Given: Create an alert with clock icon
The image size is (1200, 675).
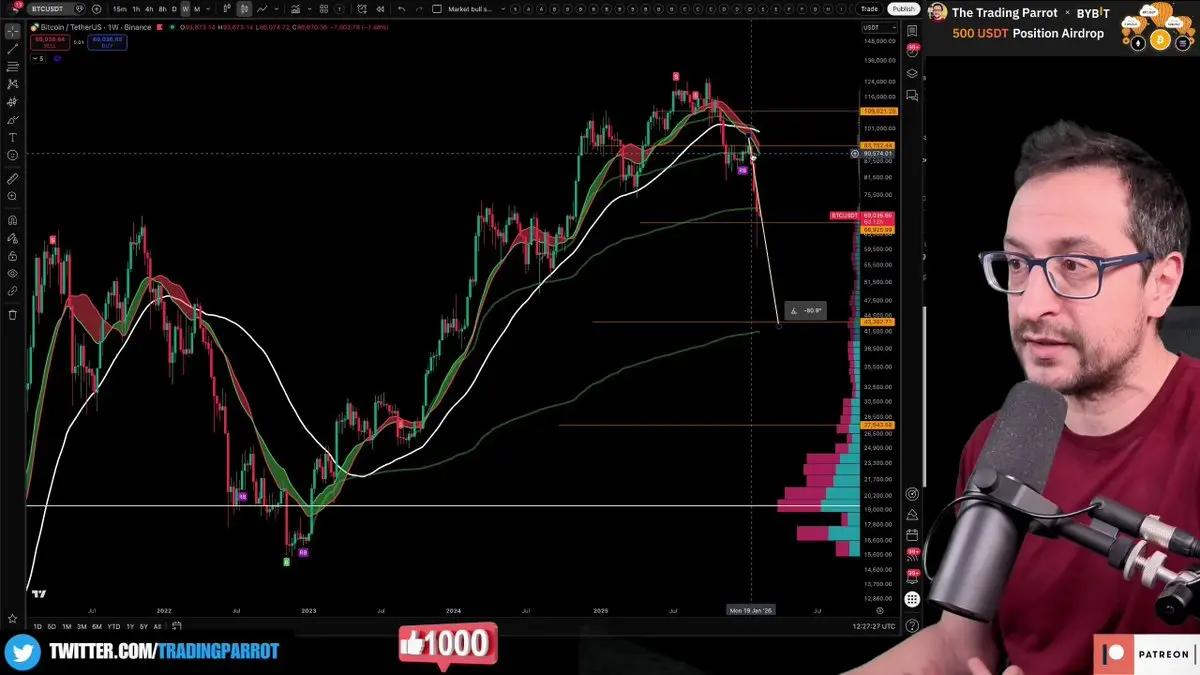Looking at the screenshot, I should [x=362, y=9].
